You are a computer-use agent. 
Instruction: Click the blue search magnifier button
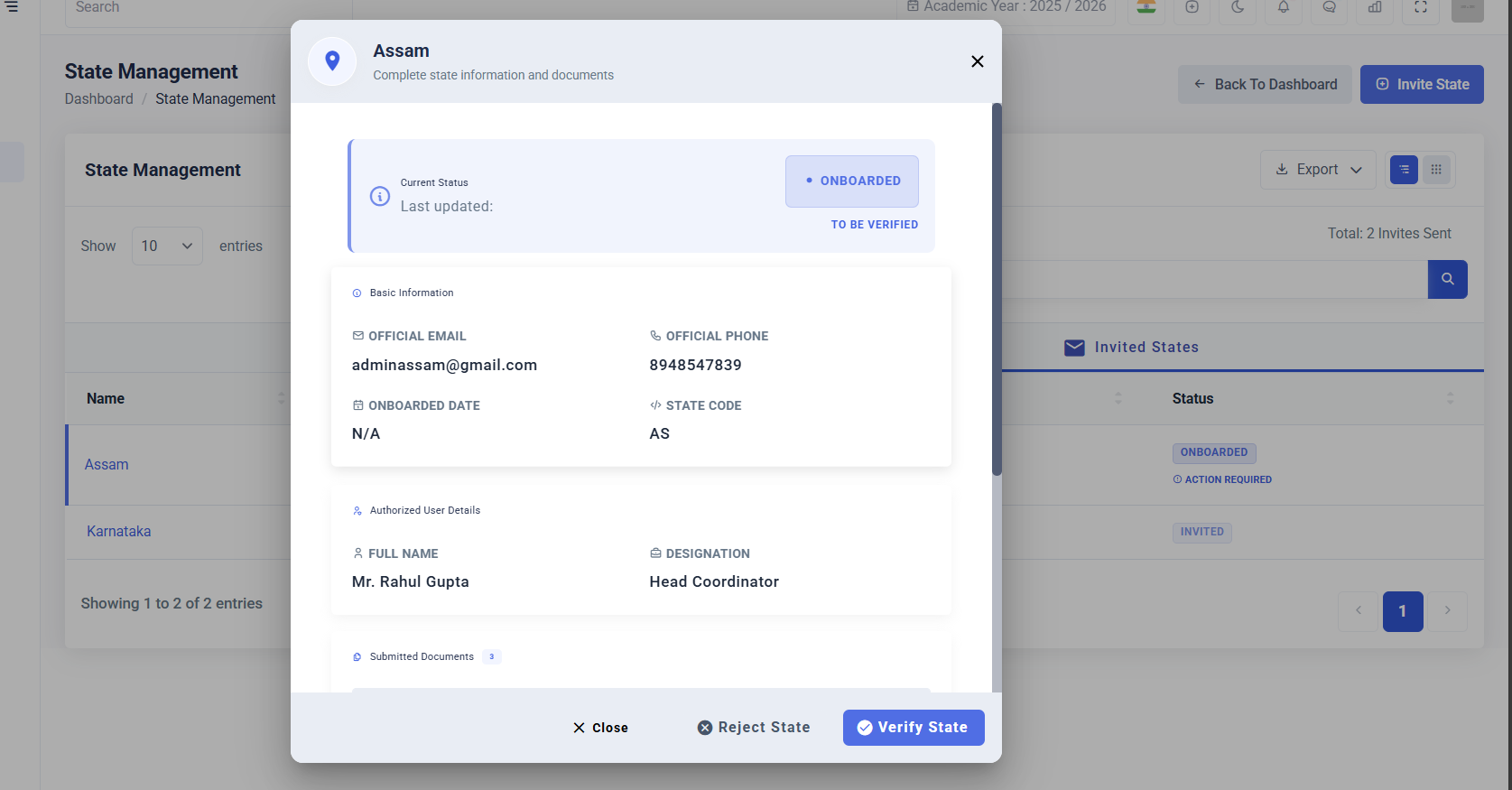1447,280
